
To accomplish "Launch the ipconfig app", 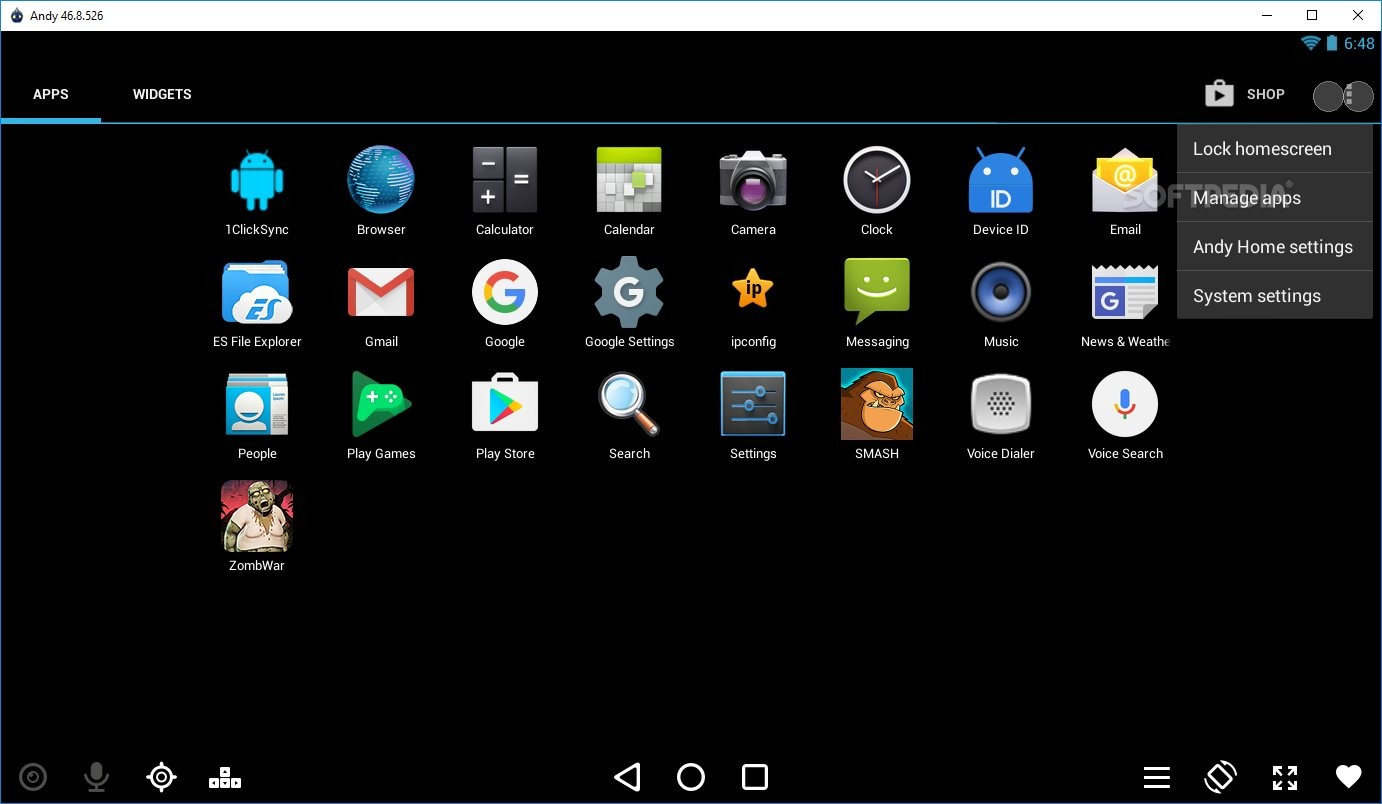I will click(753, 303).
